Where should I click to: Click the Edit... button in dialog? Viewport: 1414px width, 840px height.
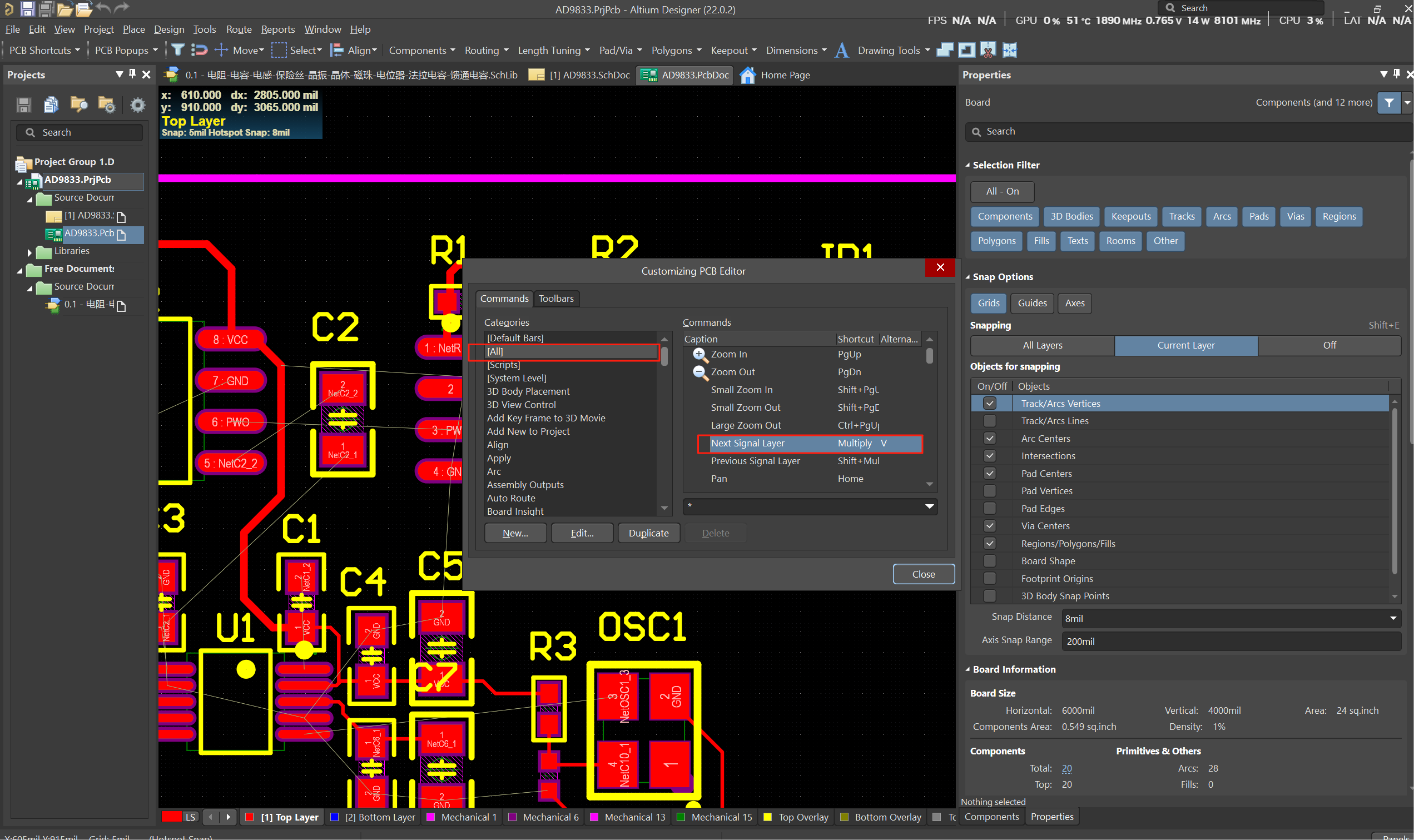(582, 533)
